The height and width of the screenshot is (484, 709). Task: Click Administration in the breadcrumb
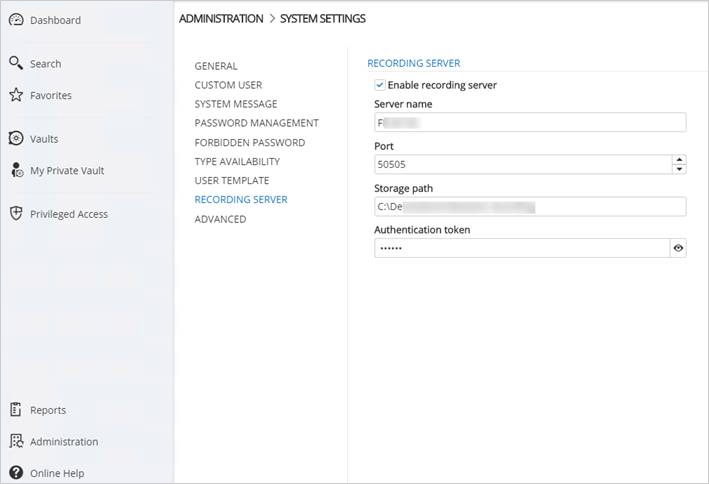(220, 19)
